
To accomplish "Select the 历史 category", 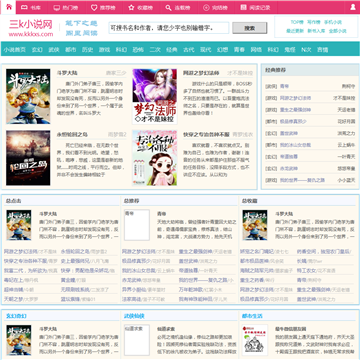I will (x=87, y=50).
